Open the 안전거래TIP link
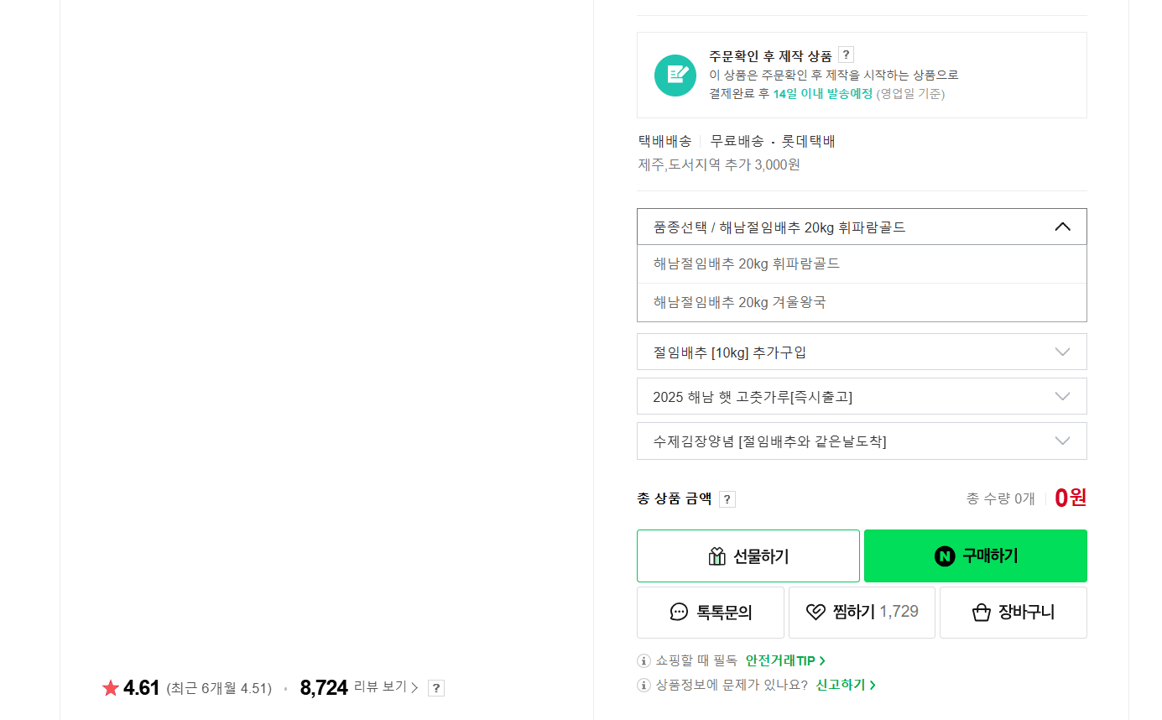This screenshot has height=720, width=1162. pos(781,660)
